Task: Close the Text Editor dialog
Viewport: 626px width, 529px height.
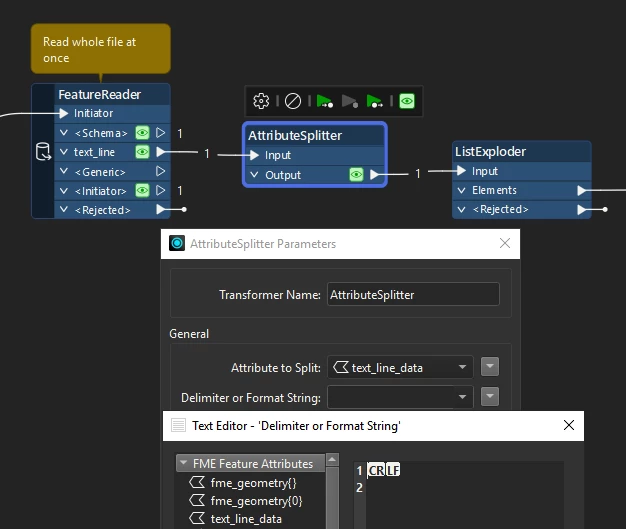Action: pyautogui.click(x=569, y=425)
